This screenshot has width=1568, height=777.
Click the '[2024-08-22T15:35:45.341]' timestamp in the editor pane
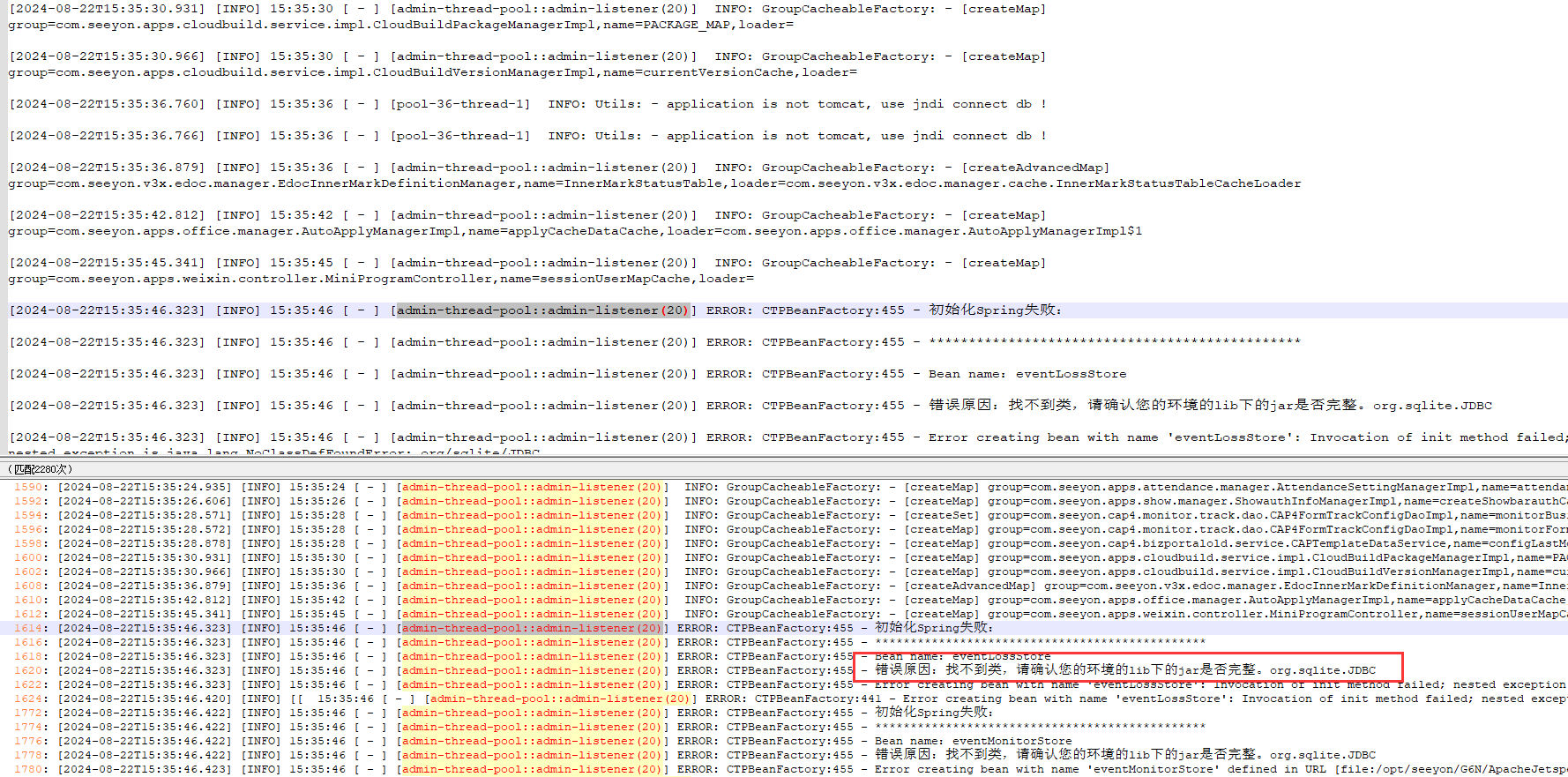(x=107, y=263)
